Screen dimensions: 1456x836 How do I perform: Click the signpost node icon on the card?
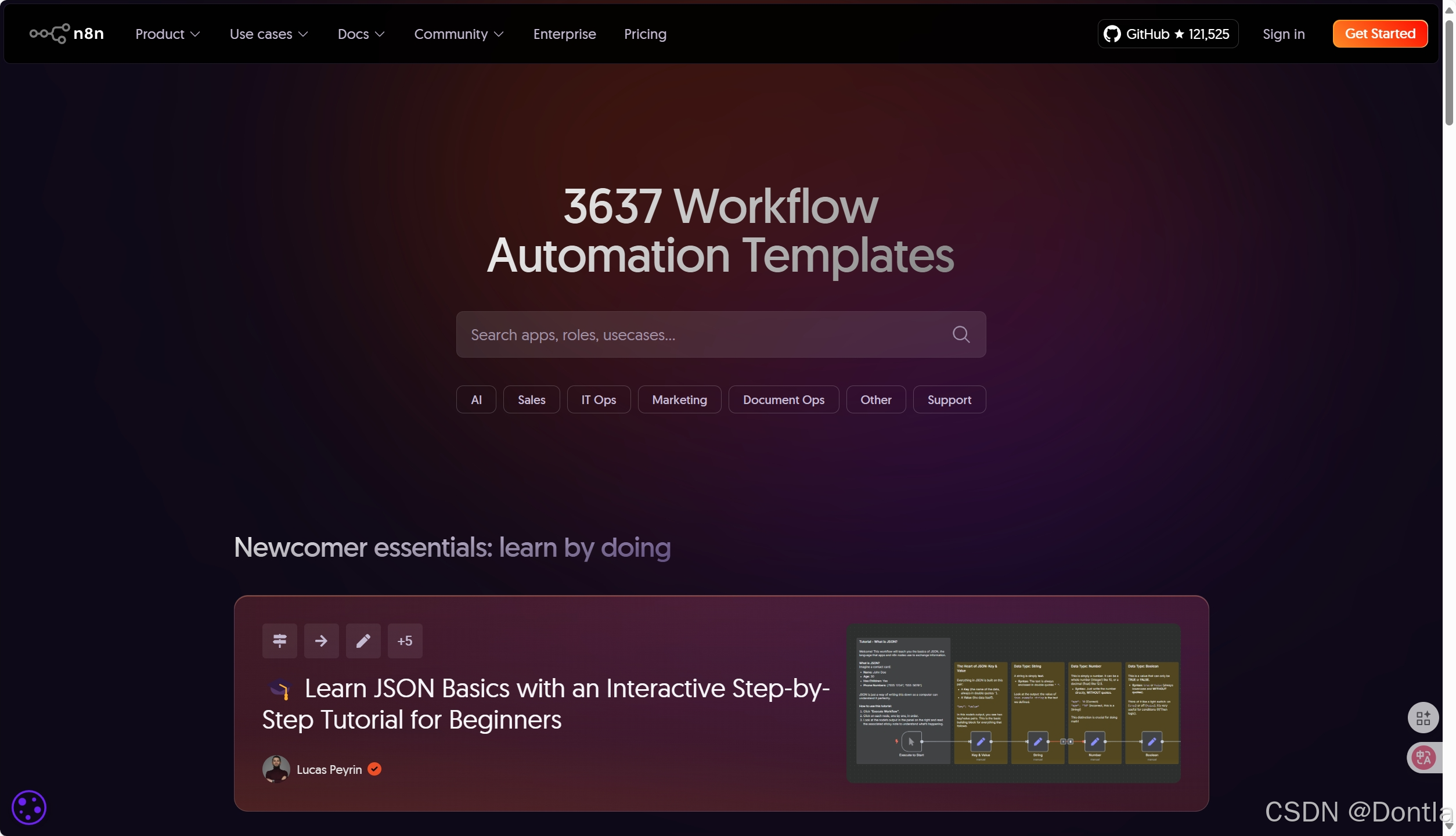[279, 640]
